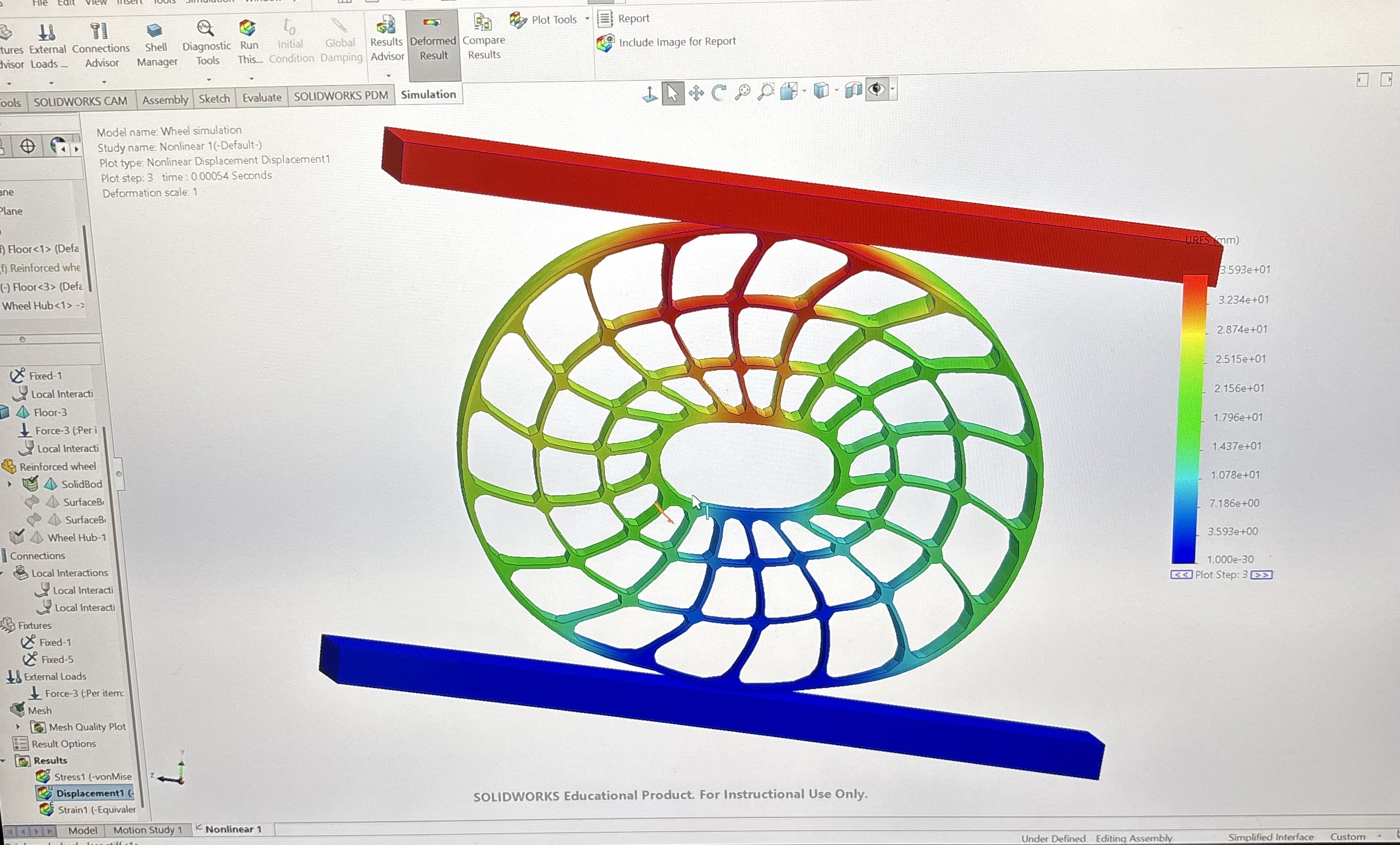The image size is (1400, 845).
Task: Open Diagnostic Tools dropdown arrow
Action: 208,79
